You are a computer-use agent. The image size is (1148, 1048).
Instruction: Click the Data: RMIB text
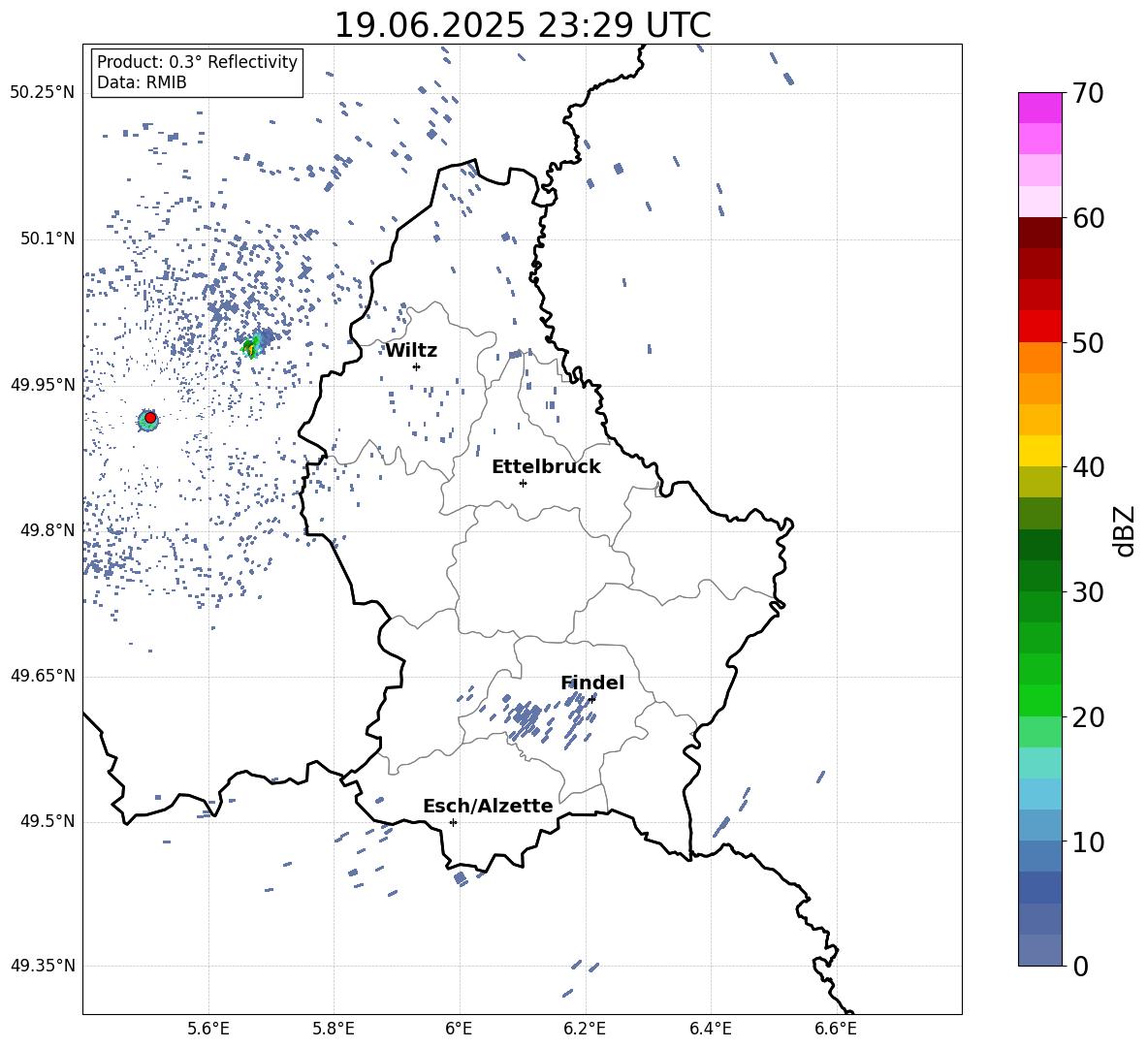click(142, 82)
